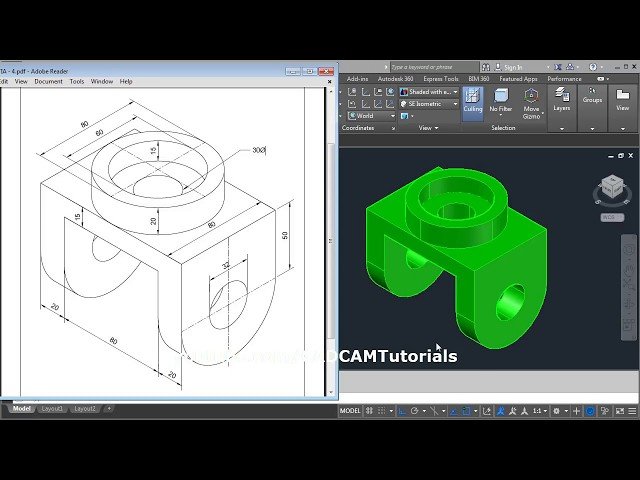
Task: Open the Sign In dropdown arrow
Action: click(548, 67)
